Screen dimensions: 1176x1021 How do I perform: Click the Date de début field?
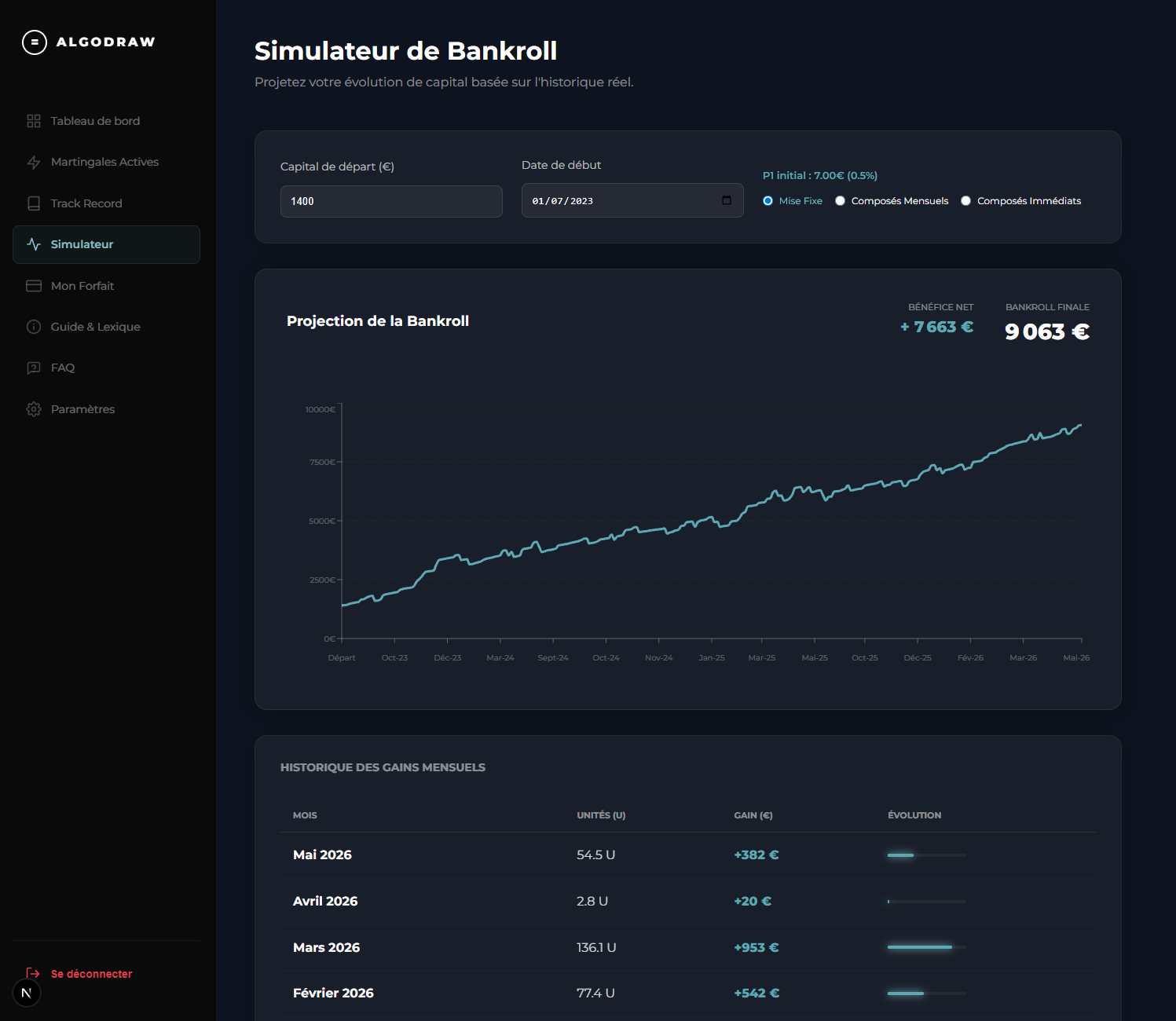632,200
